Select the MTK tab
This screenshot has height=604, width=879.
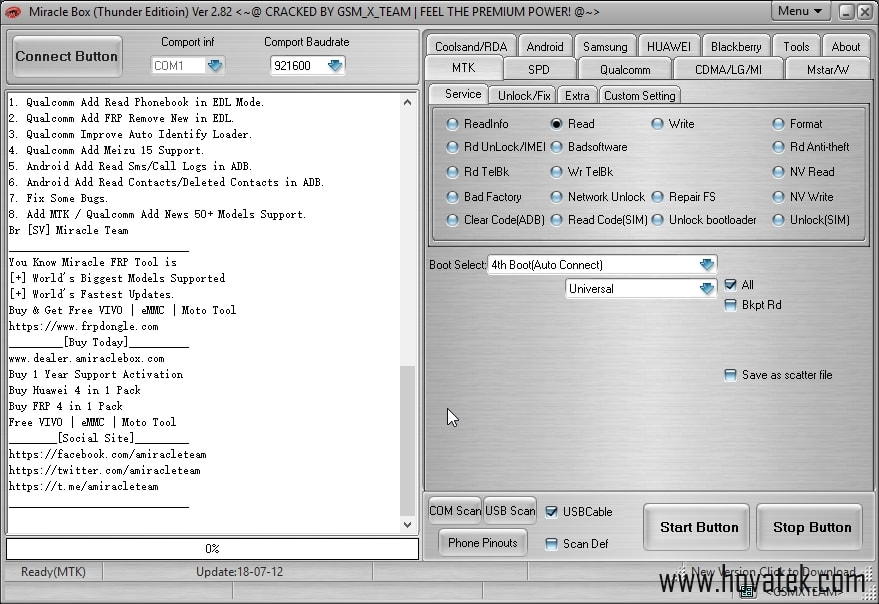coord(464,68)
